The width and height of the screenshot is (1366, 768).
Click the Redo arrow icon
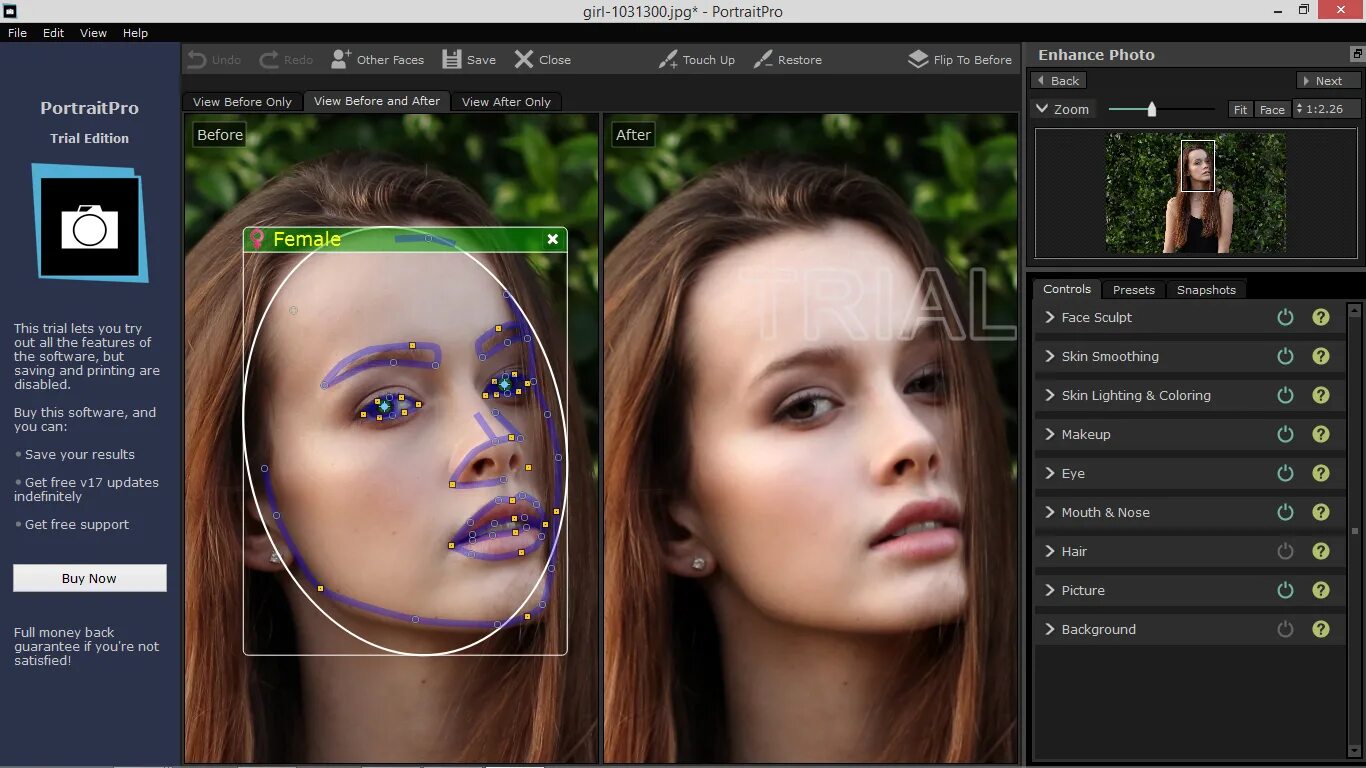tap(269, 60)
